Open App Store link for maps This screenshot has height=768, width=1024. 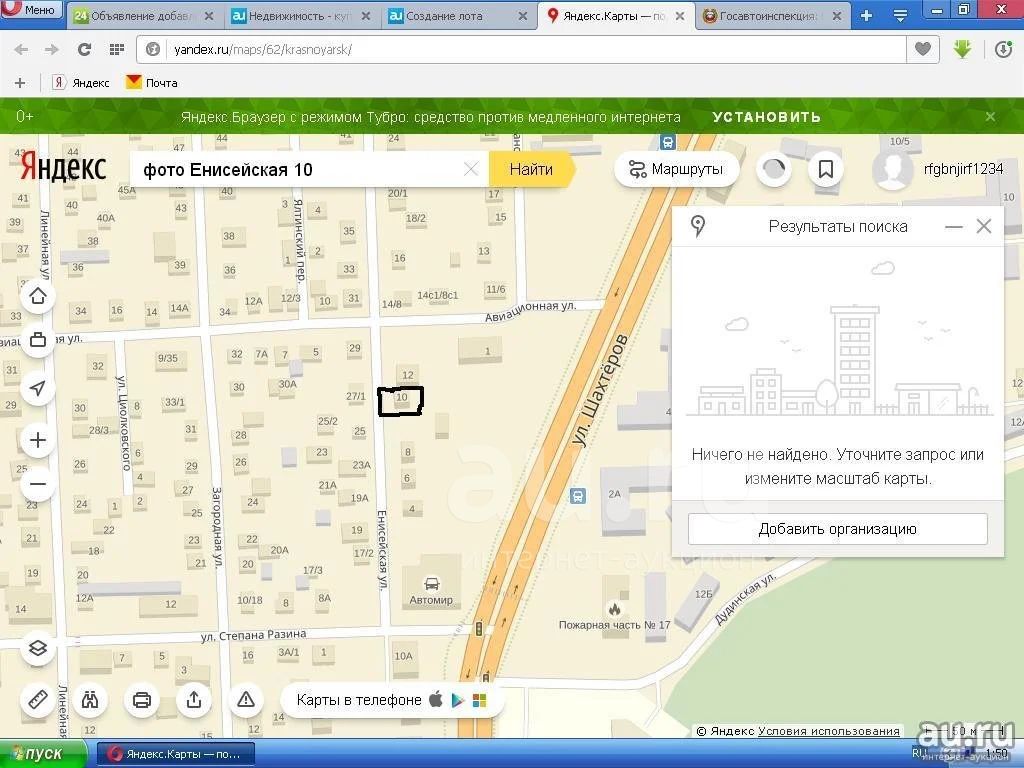[436, 699]
